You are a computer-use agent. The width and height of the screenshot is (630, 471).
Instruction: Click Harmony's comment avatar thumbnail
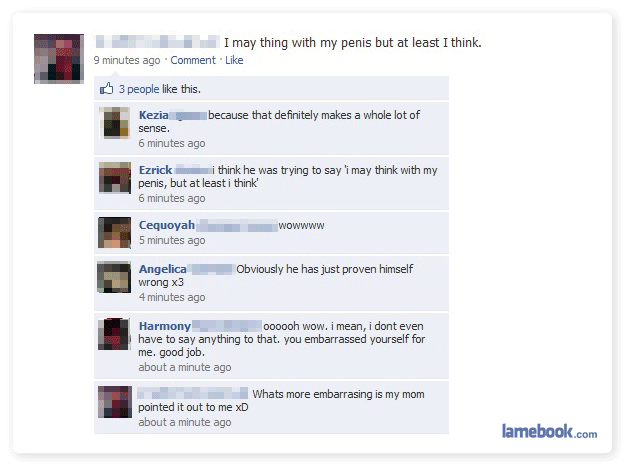coord(115,334)
